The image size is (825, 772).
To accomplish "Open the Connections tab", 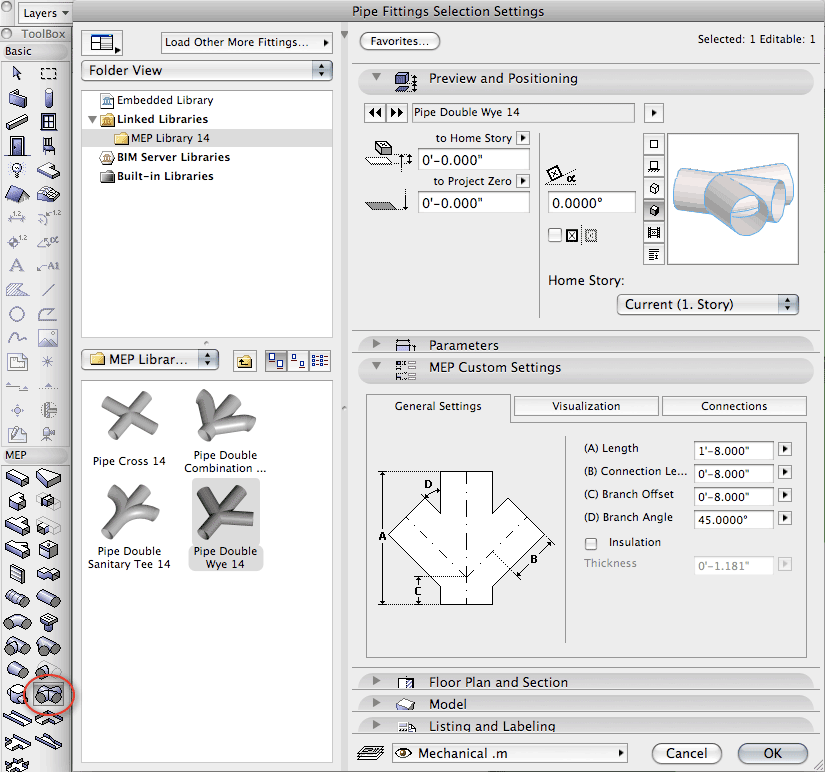I will tap(734, 406).
